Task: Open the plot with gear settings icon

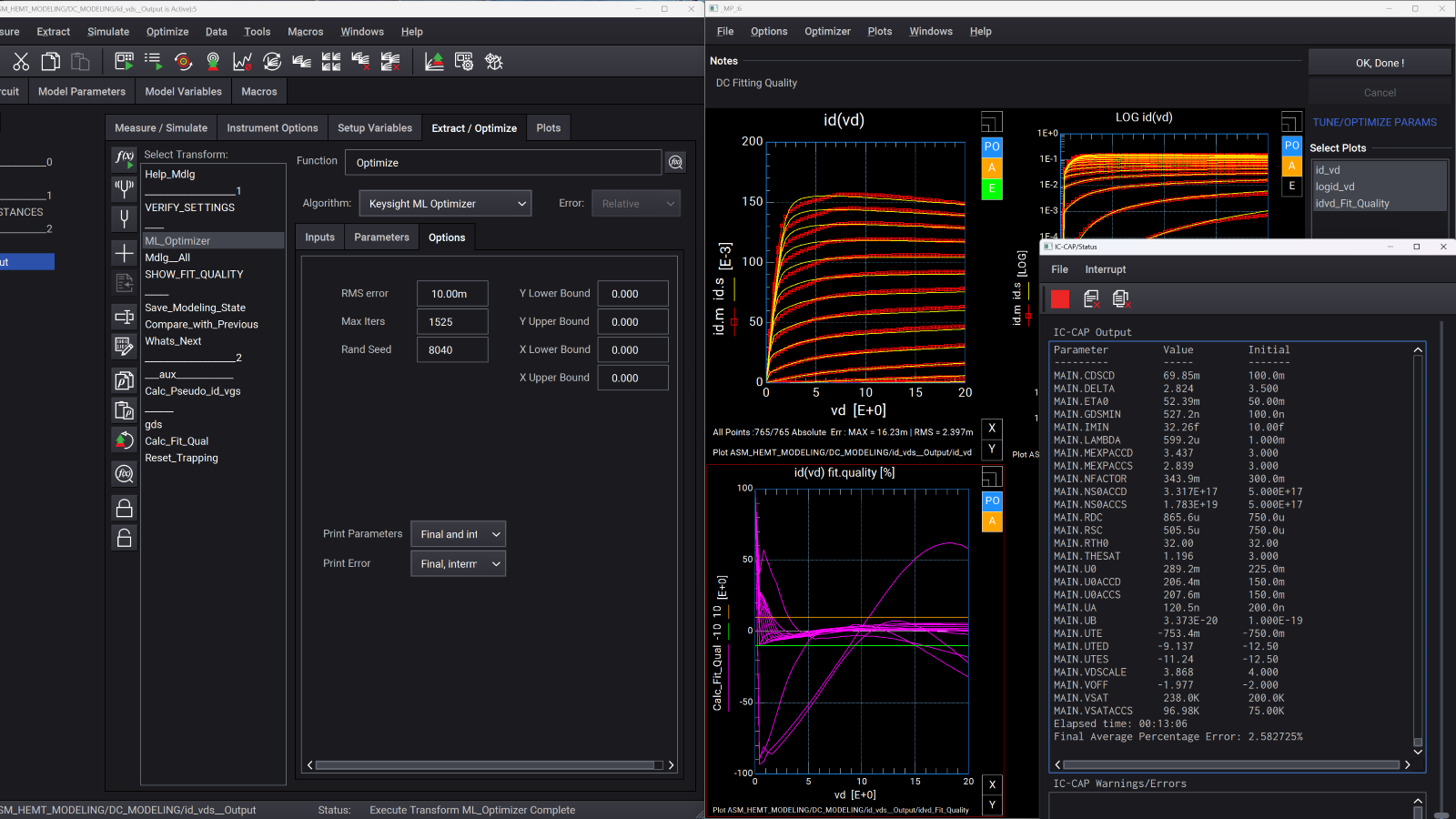Action: [x=463, y=61]
